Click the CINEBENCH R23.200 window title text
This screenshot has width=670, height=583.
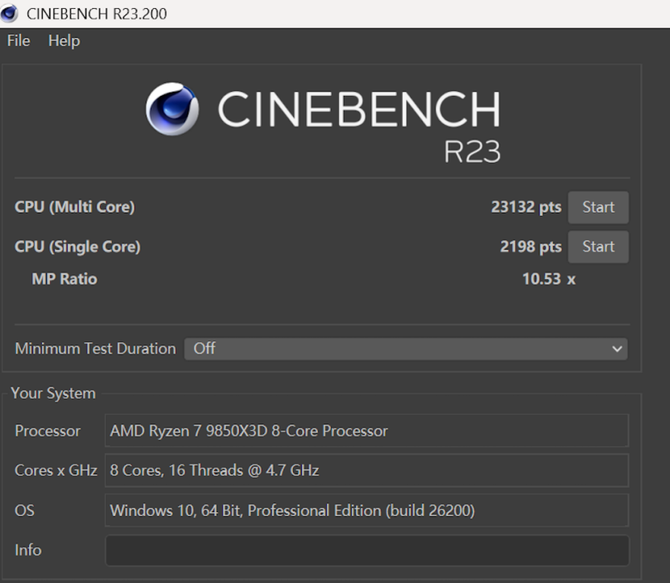[x=96, y=12]
